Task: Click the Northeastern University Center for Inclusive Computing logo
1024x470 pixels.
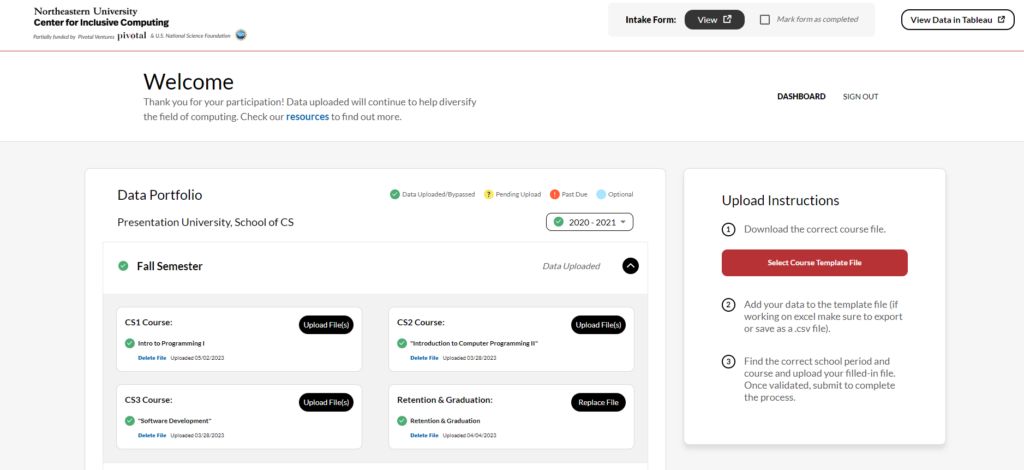Action: [101, 16]
